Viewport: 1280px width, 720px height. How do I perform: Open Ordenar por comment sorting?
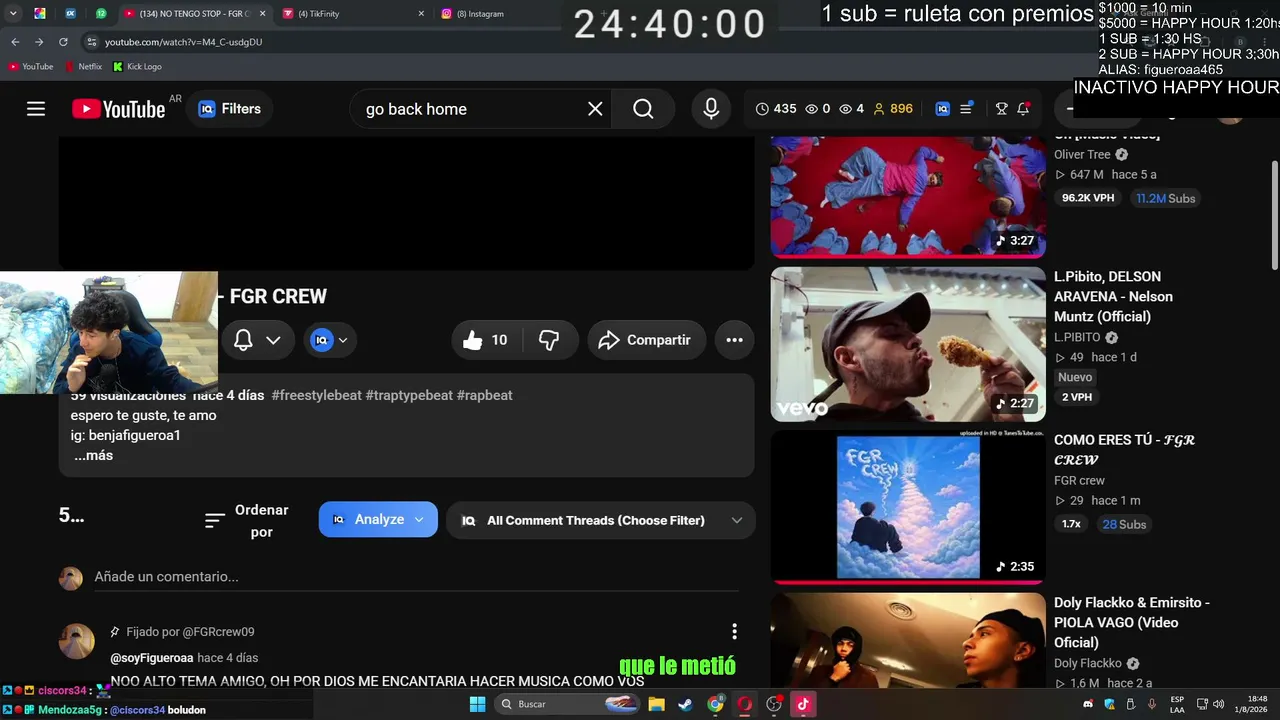point(246,520)
